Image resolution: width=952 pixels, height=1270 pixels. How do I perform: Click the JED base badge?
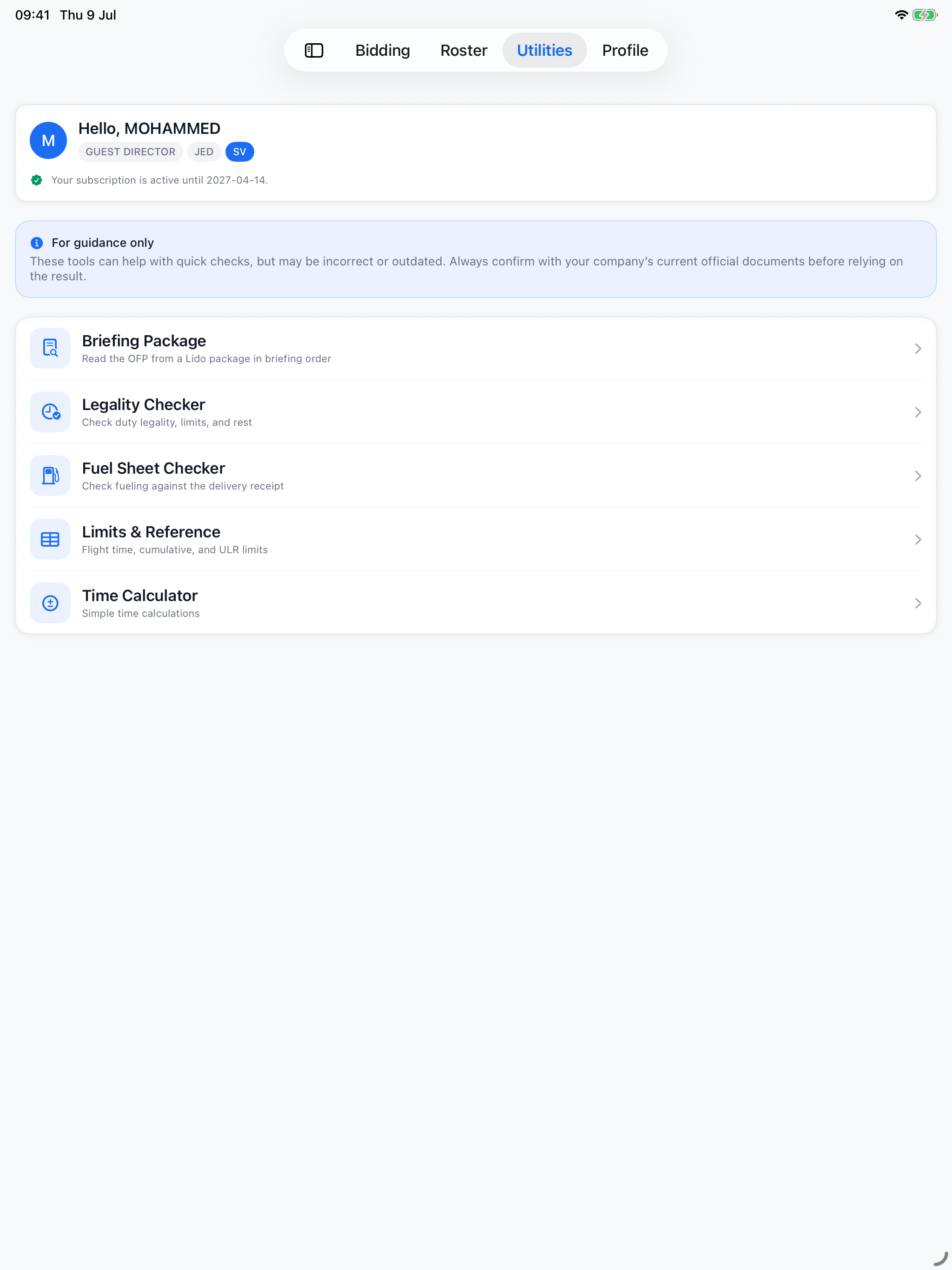pyautogui.click(x=204, y=152)
